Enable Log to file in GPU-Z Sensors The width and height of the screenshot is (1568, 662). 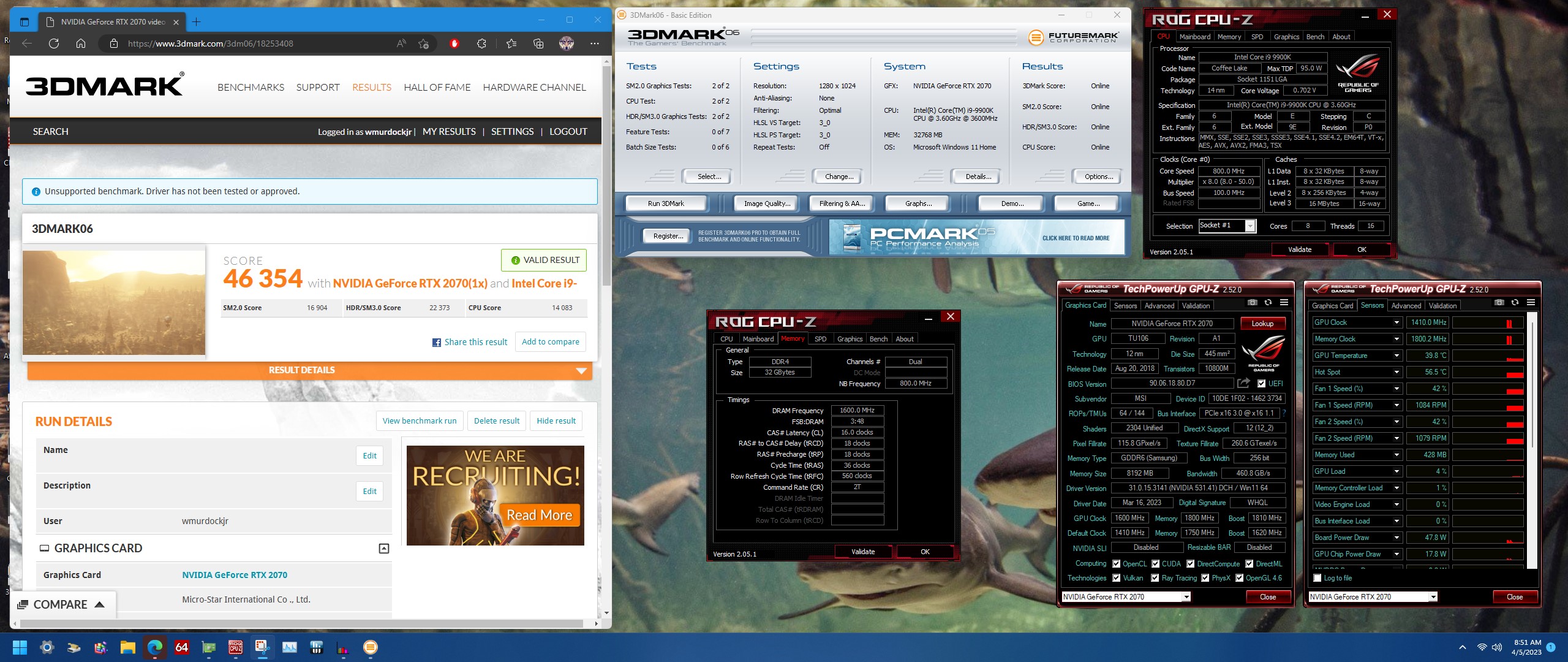point(1317,578)
